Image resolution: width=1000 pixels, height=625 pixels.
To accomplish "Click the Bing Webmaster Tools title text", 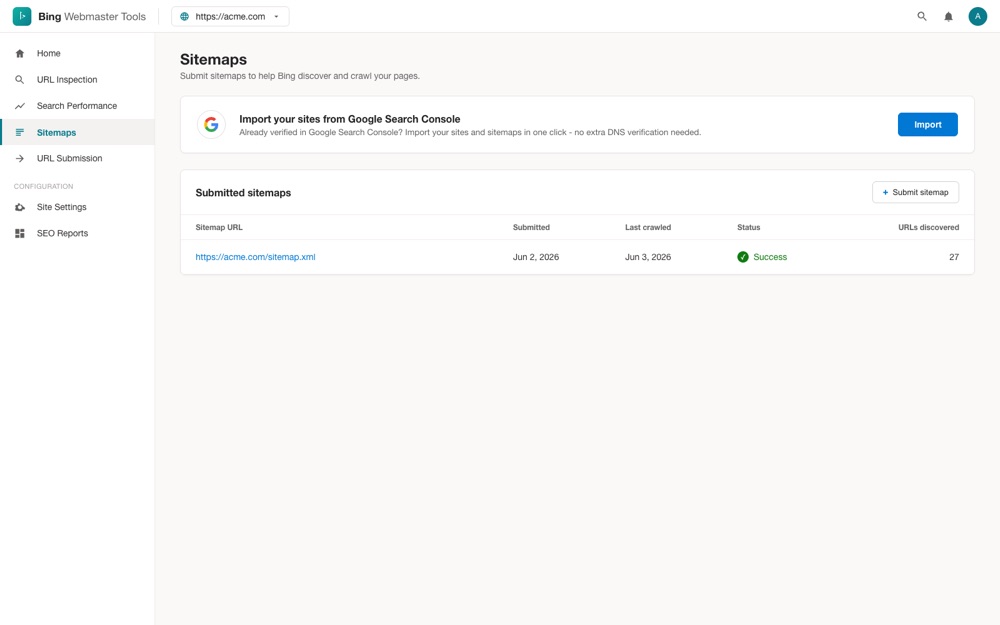I will 92,17.
